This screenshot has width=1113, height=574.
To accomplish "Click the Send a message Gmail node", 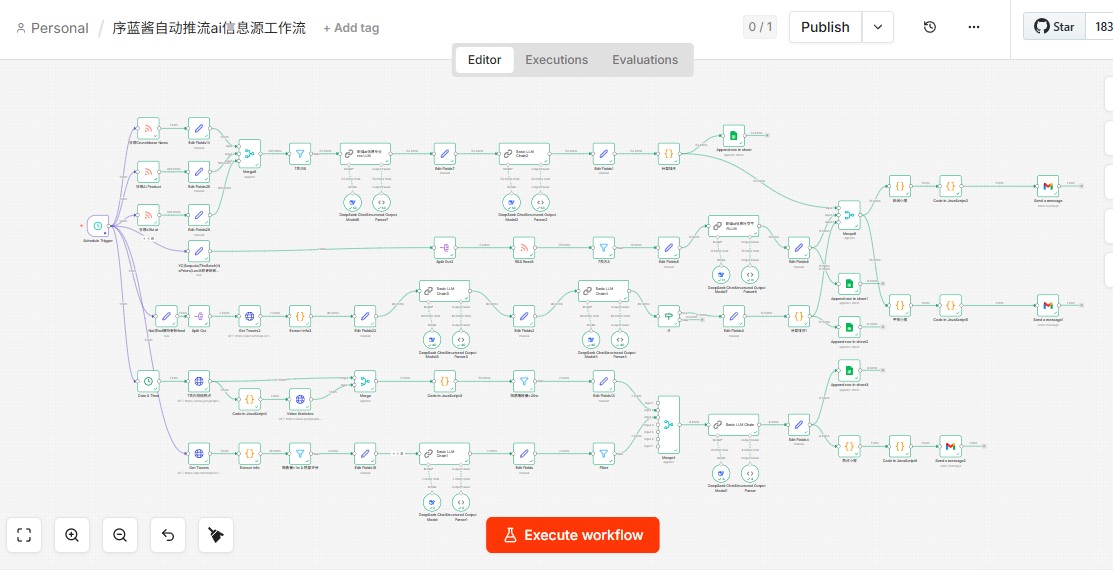I will click(x=1048, y=187).
